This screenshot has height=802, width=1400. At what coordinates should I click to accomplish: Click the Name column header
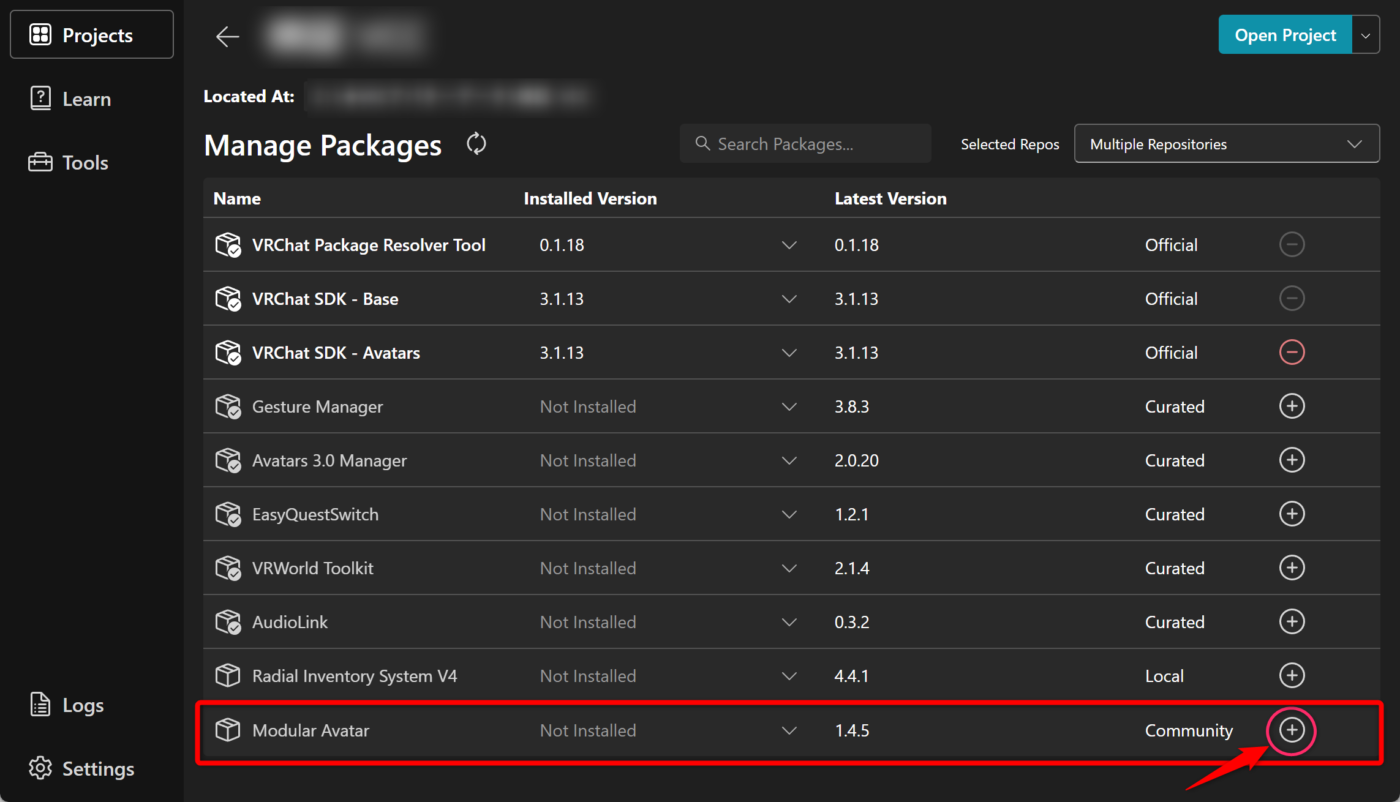click(x=237, y=198)
